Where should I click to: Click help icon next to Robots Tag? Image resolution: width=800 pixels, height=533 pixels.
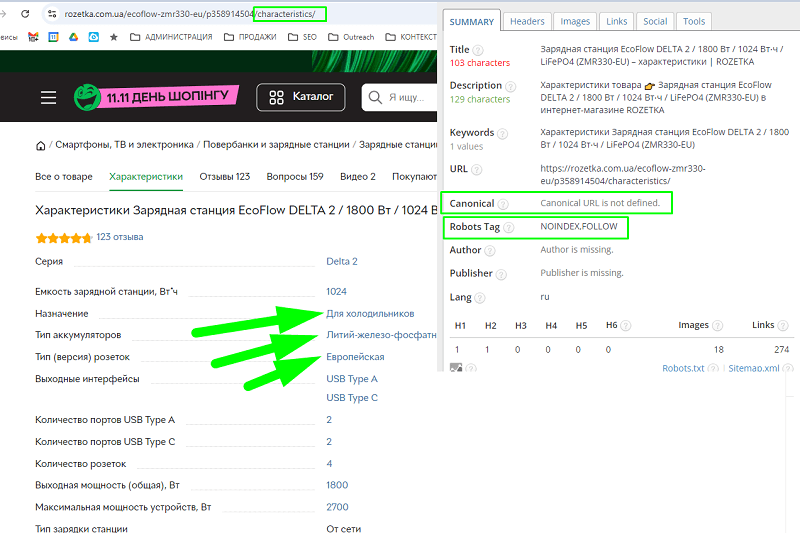click(509, 227)
